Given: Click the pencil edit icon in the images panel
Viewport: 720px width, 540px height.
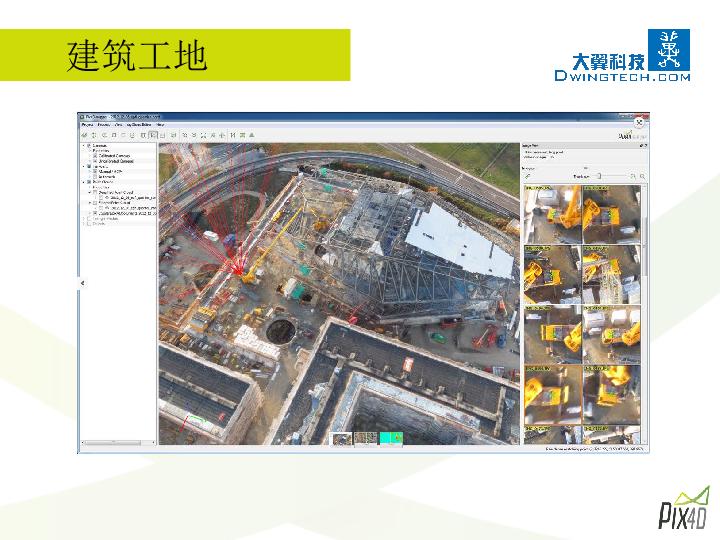Looking at the screenshot, I should pyautogui.click(x=526, y=176).
